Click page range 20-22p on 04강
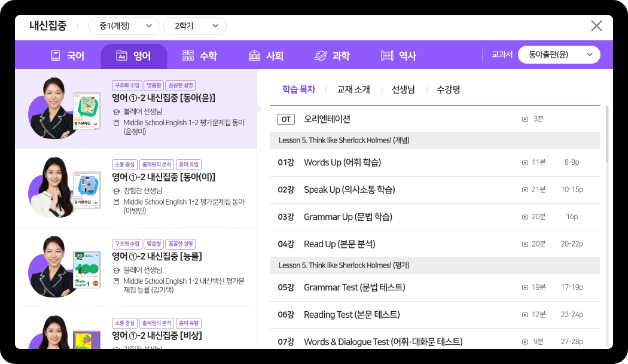628x364 pixels. click(x=572, y=244)
